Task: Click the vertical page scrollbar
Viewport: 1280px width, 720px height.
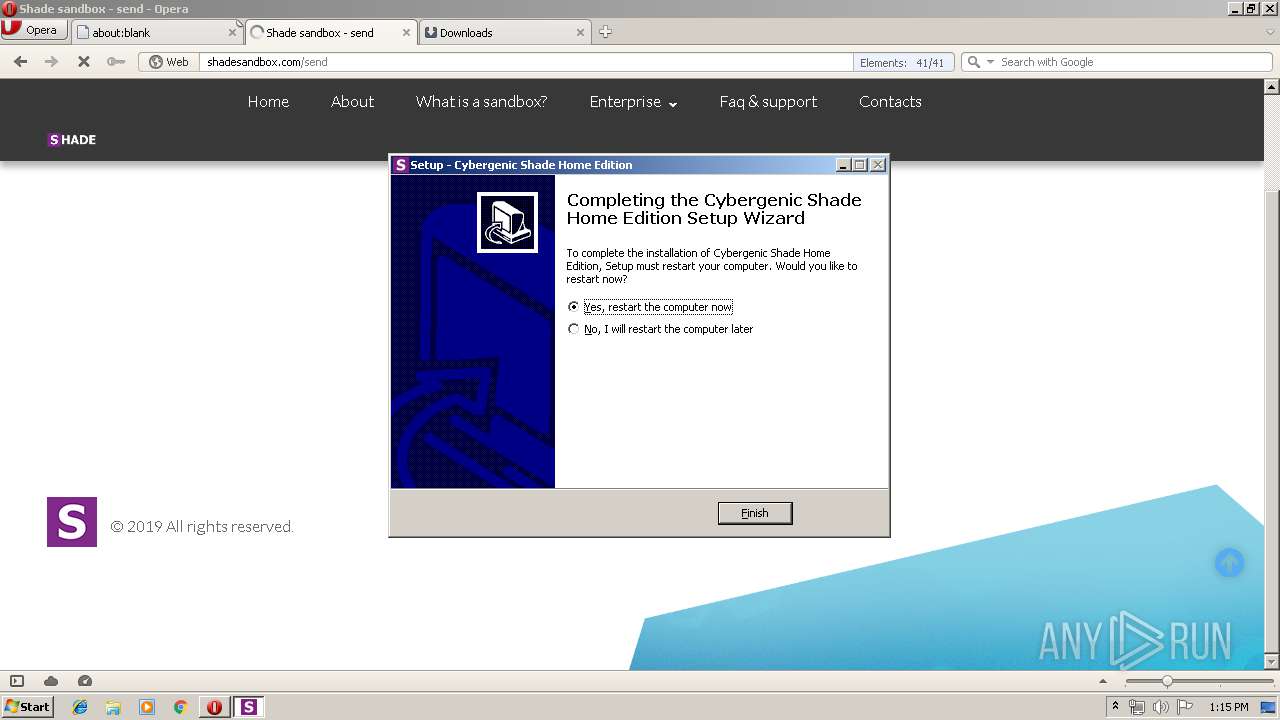Action: [x=1272, y=375]
